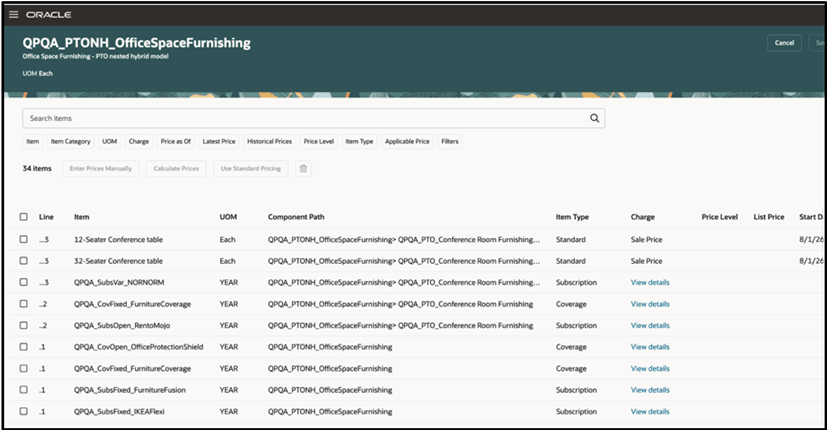Select the QPQA_CovOpen_OfficeProtectionShield item name
The height and width of the screenshot is (432, 829).
click(139, 347)
